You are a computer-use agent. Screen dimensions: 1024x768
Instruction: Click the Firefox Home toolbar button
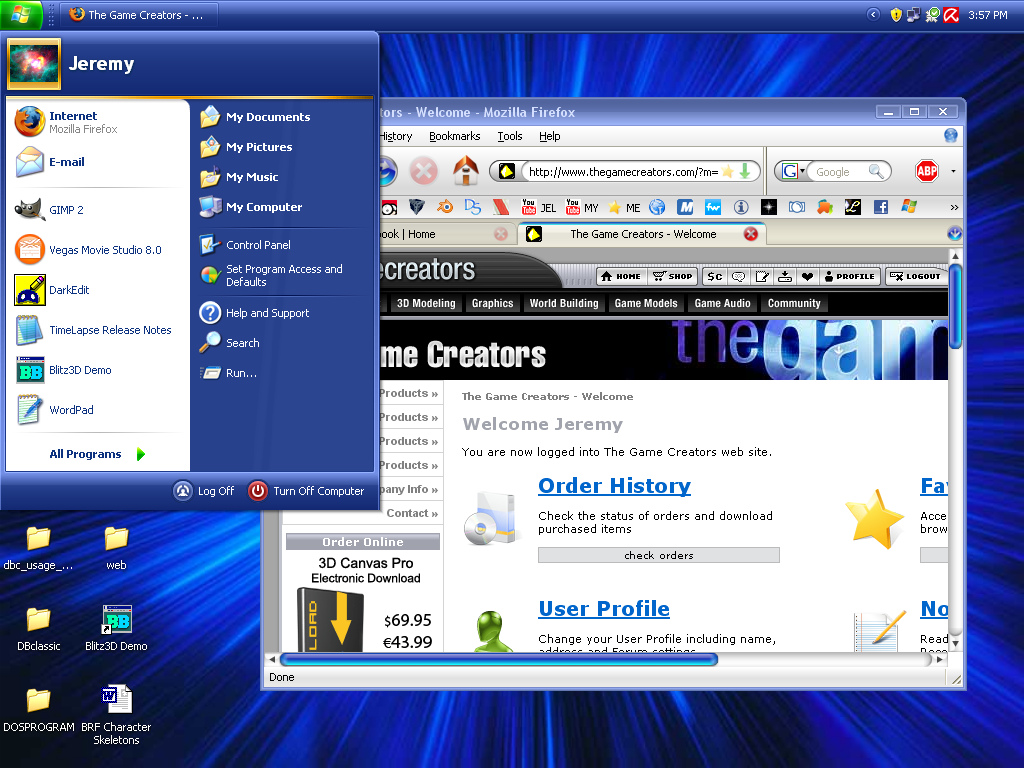[466, 171]
